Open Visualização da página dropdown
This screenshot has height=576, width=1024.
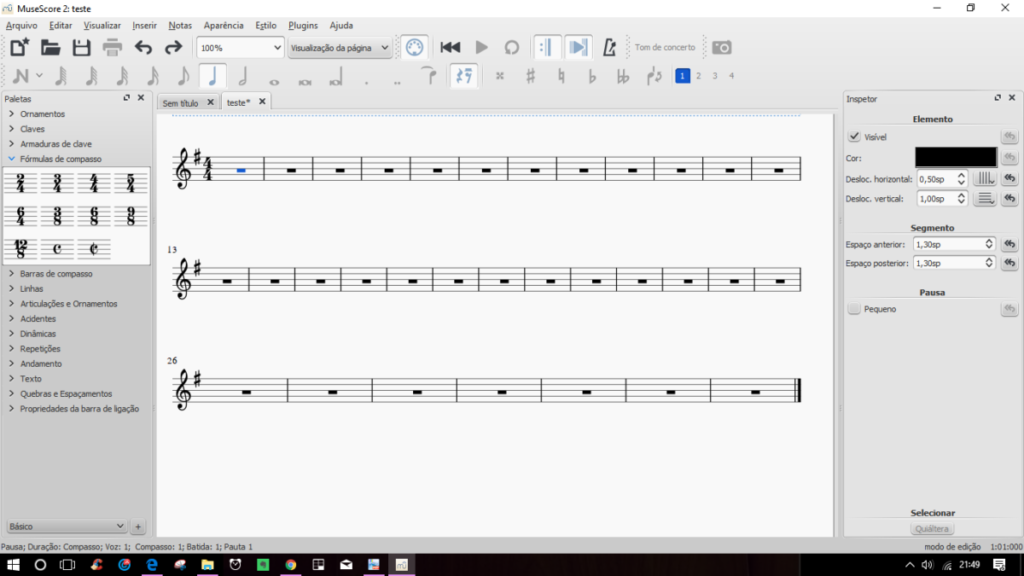click(x=339, y=47)
